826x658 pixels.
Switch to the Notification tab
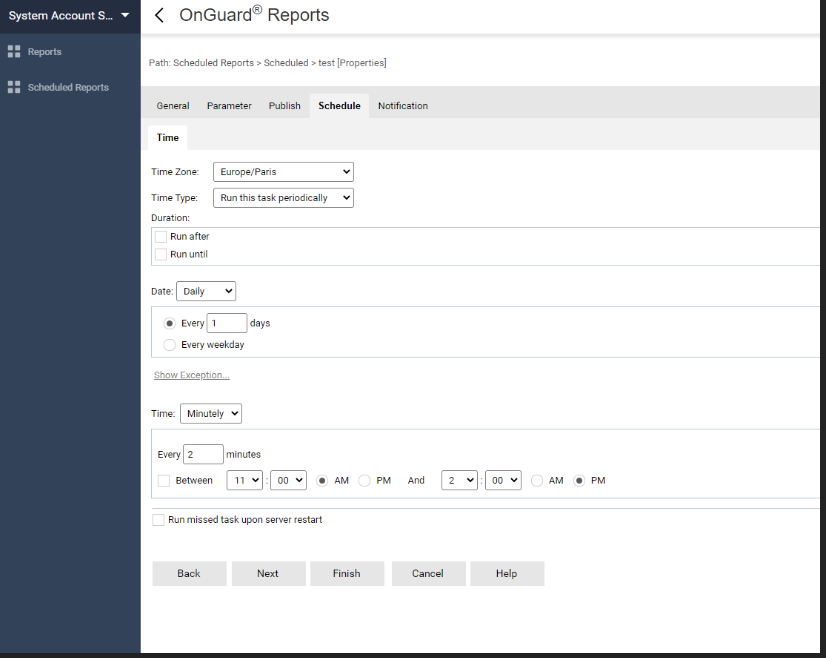(x=402, y=106)
